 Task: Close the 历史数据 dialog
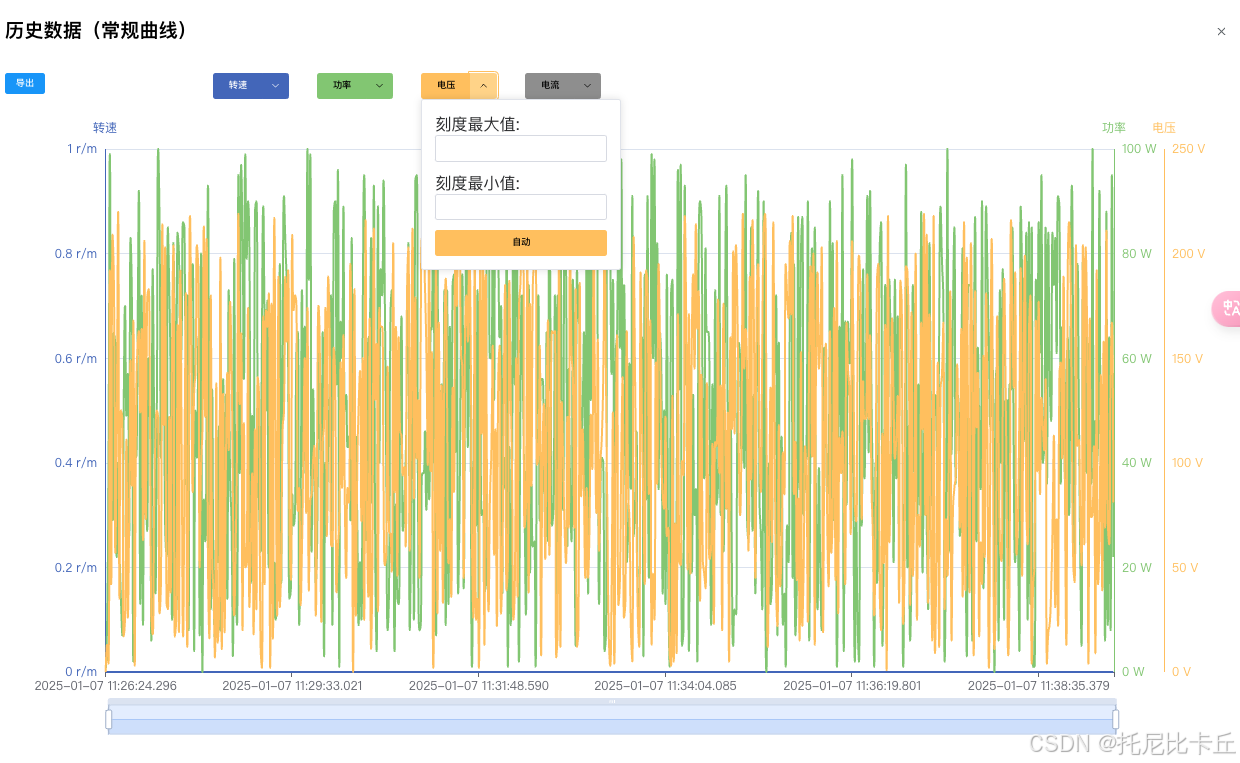click(1221, 31)
